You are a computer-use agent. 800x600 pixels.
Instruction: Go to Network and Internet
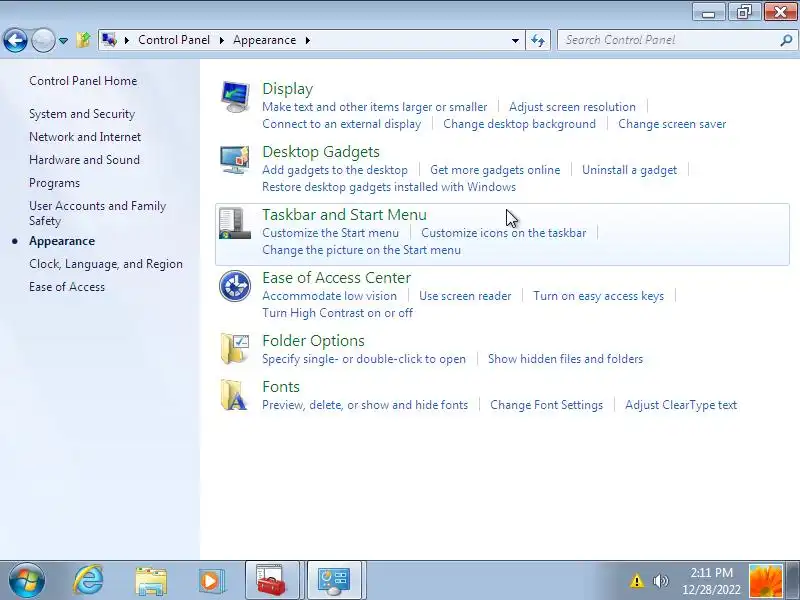point(85,137)
